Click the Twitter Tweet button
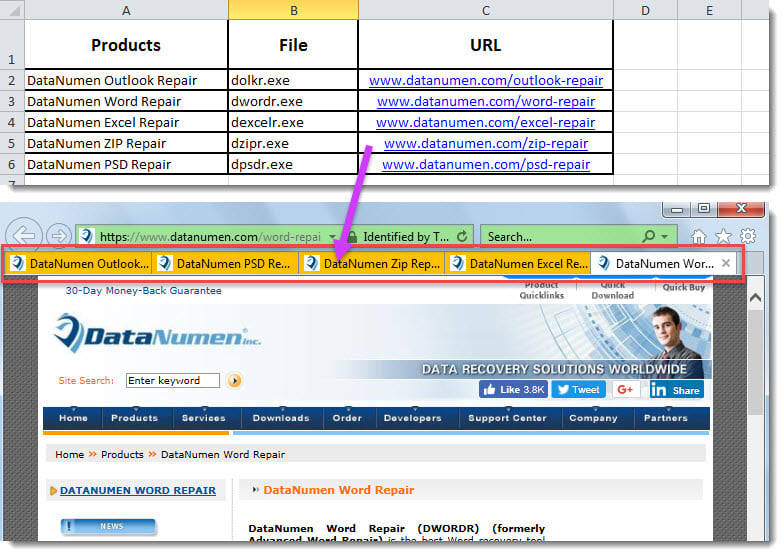This screenshot has height=557, width=784. (578, 390)
